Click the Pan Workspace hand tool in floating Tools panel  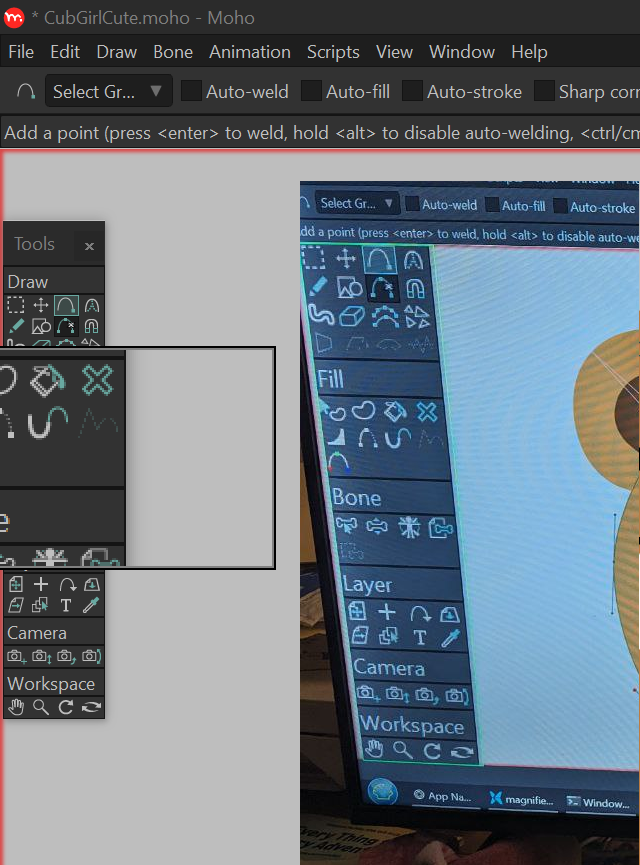click(x=16, y=707)
